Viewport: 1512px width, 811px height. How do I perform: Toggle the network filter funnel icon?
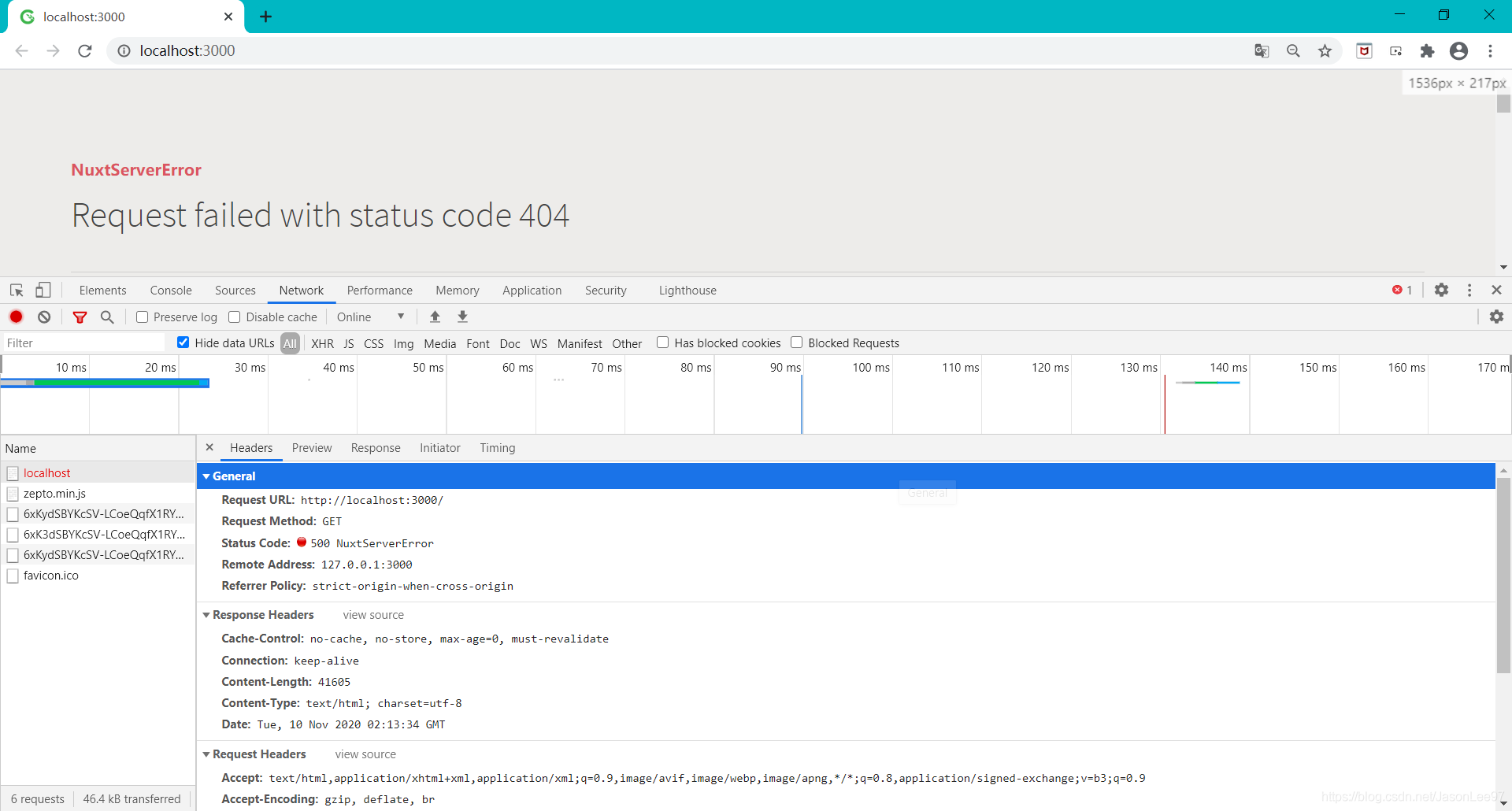tap(80, 317)
